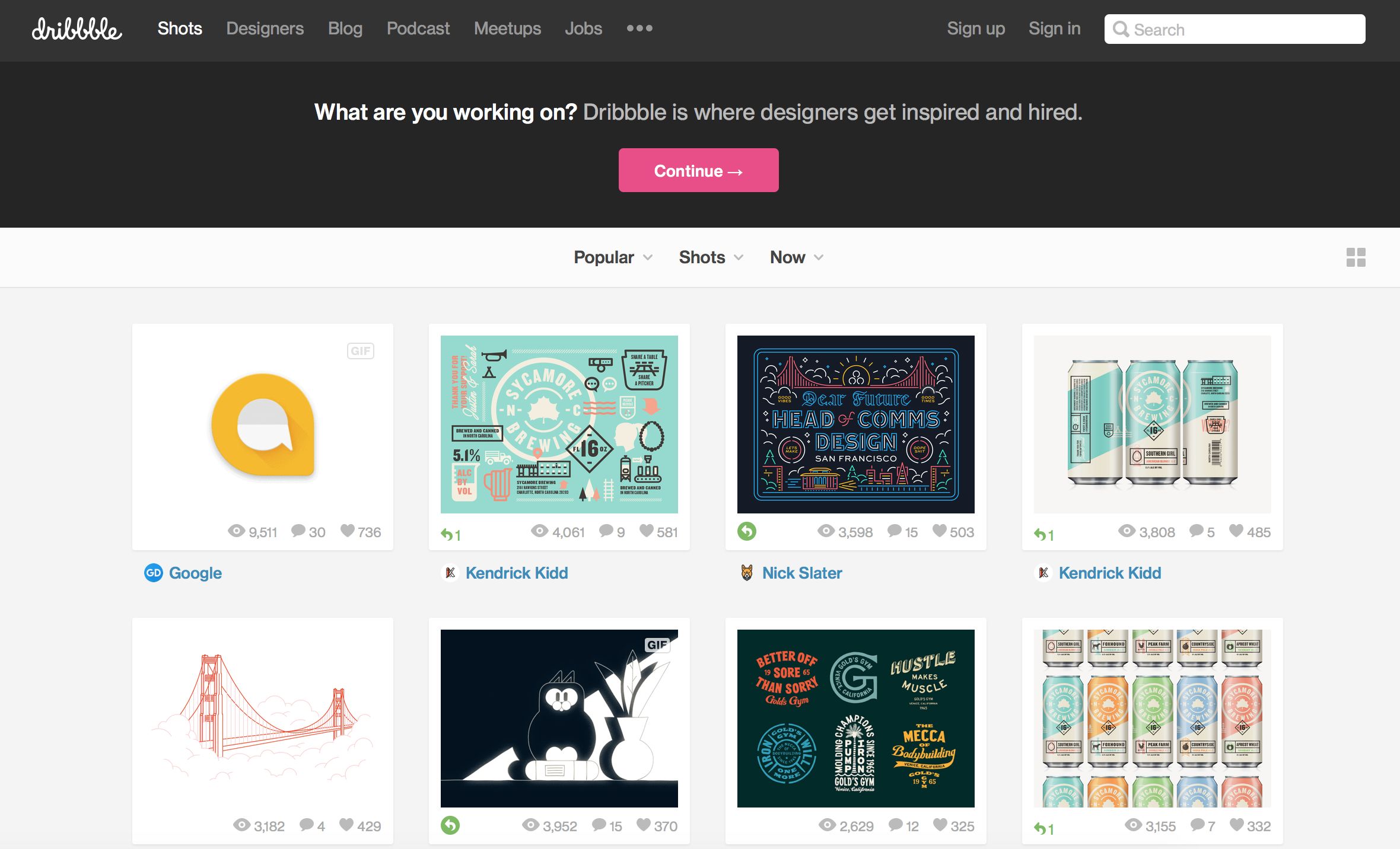
Task: Open the Gold's Gym badges thumbnail
Action: (856, 719)
